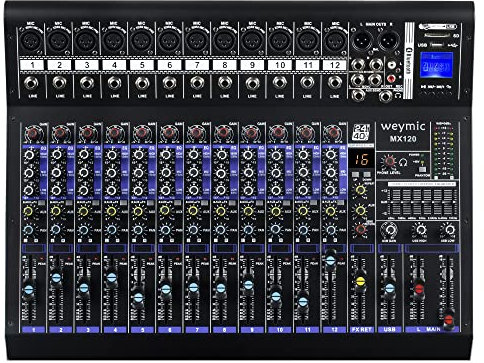Click the channel 6 yellow AUX knob

click(x=165, y=211)
